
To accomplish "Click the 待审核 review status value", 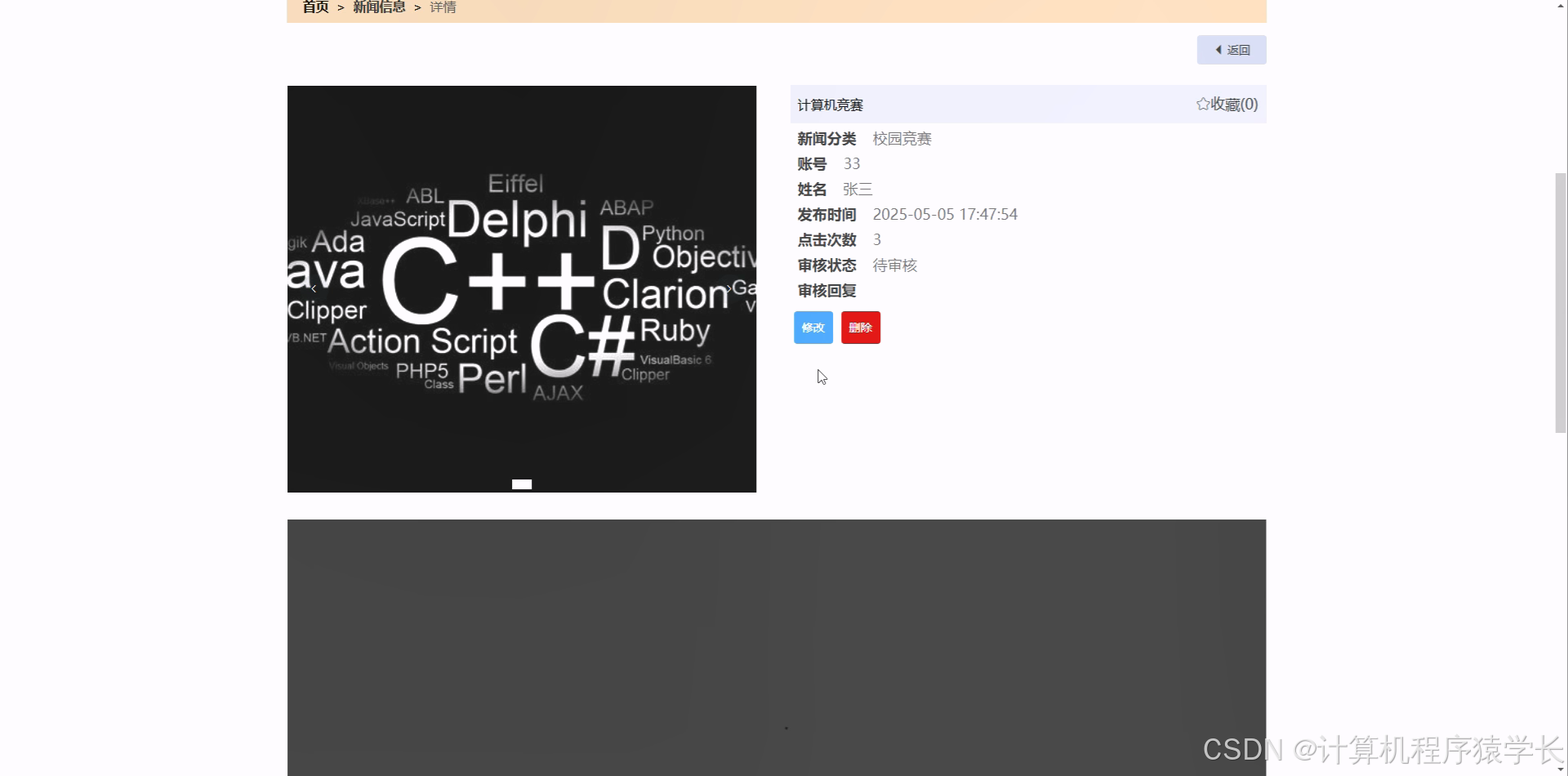I will click(x=895, y=265).
